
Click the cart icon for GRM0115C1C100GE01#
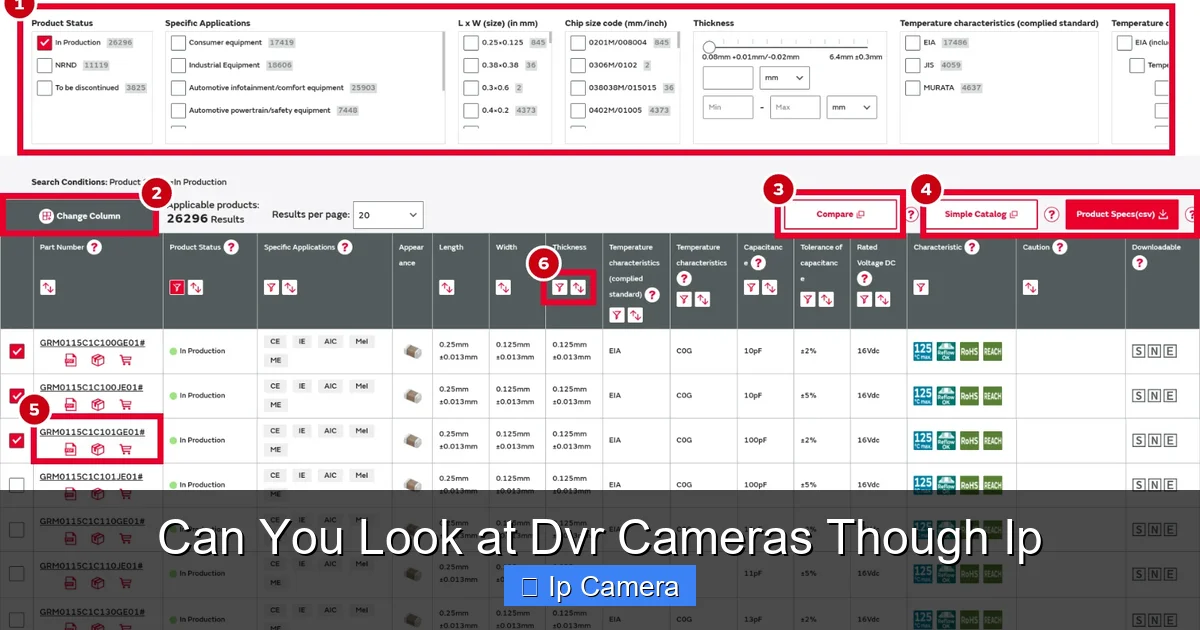point(125,360)
